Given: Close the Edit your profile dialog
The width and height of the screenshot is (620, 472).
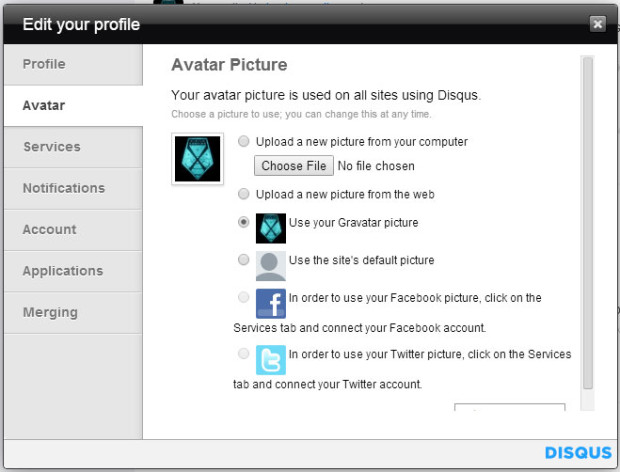Looking at the screenshot, I should point(597,24).
